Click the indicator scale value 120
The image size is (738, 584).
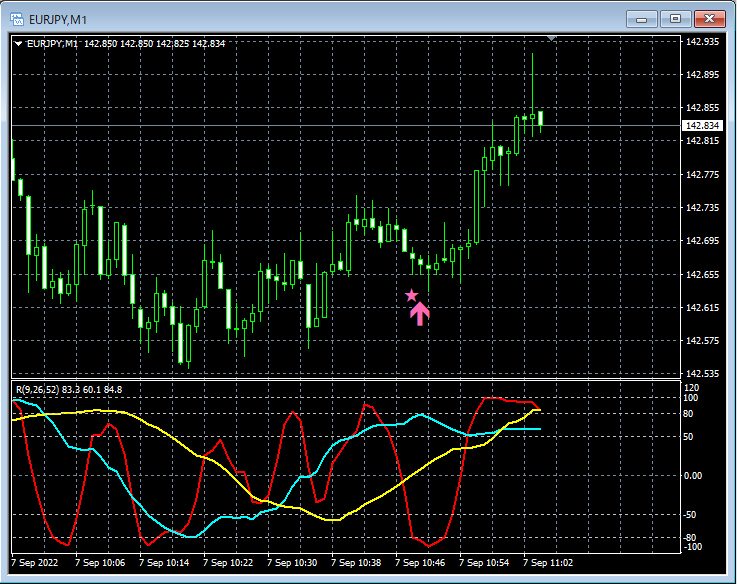(691, 388)
